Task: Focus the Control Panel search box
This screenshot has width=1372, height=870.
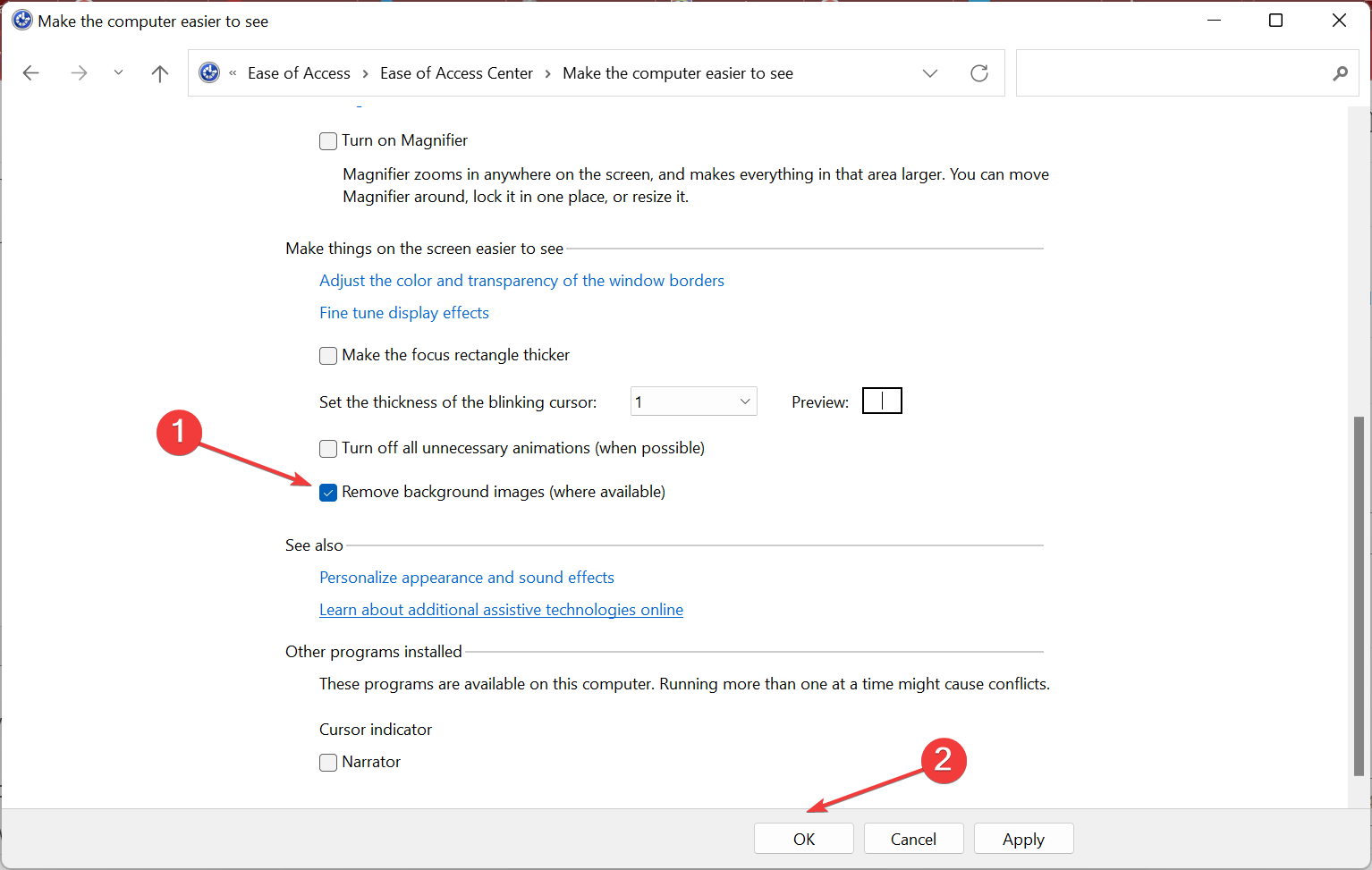Action: point(1187,73)
